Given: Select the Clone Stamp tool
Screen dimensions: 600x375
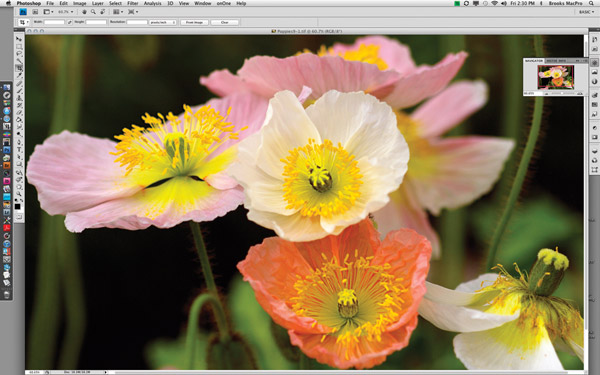Looking at the screenshot, I should pos(18,98).
